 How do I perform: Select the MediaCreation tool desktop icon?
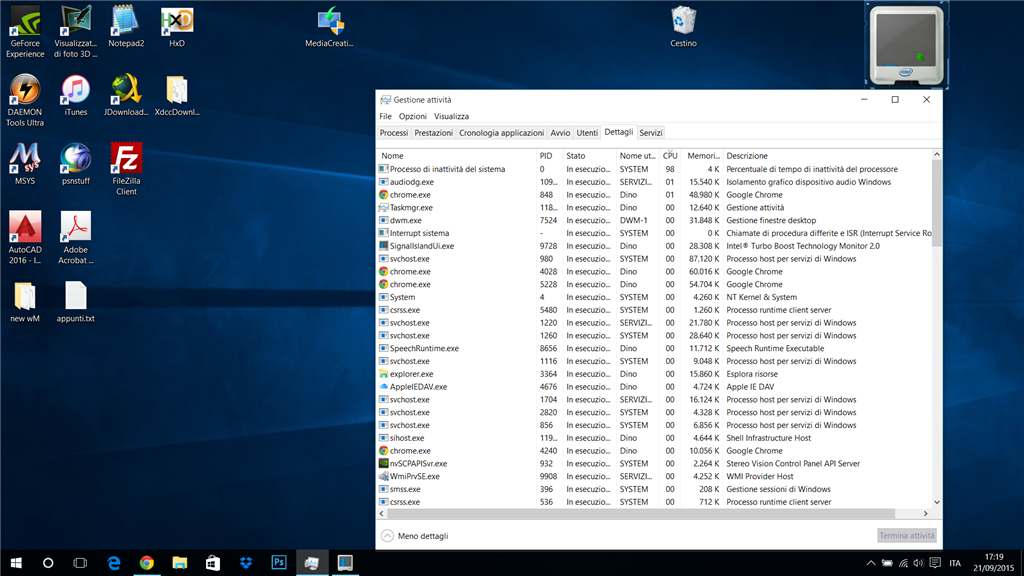point(329,26)
